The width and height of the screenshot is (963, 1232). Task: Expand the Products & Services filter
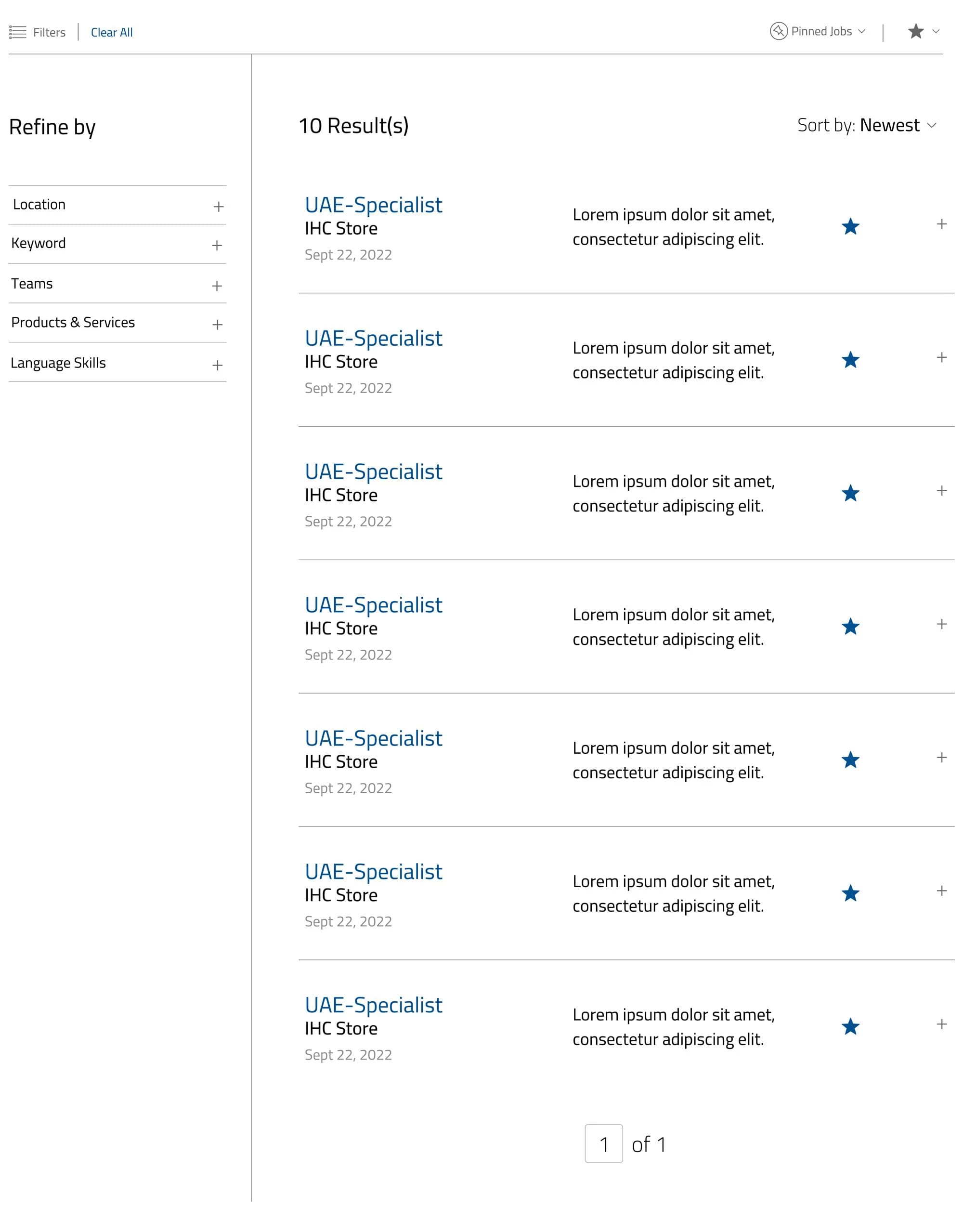pyautogui.click(x=117, y=323)
